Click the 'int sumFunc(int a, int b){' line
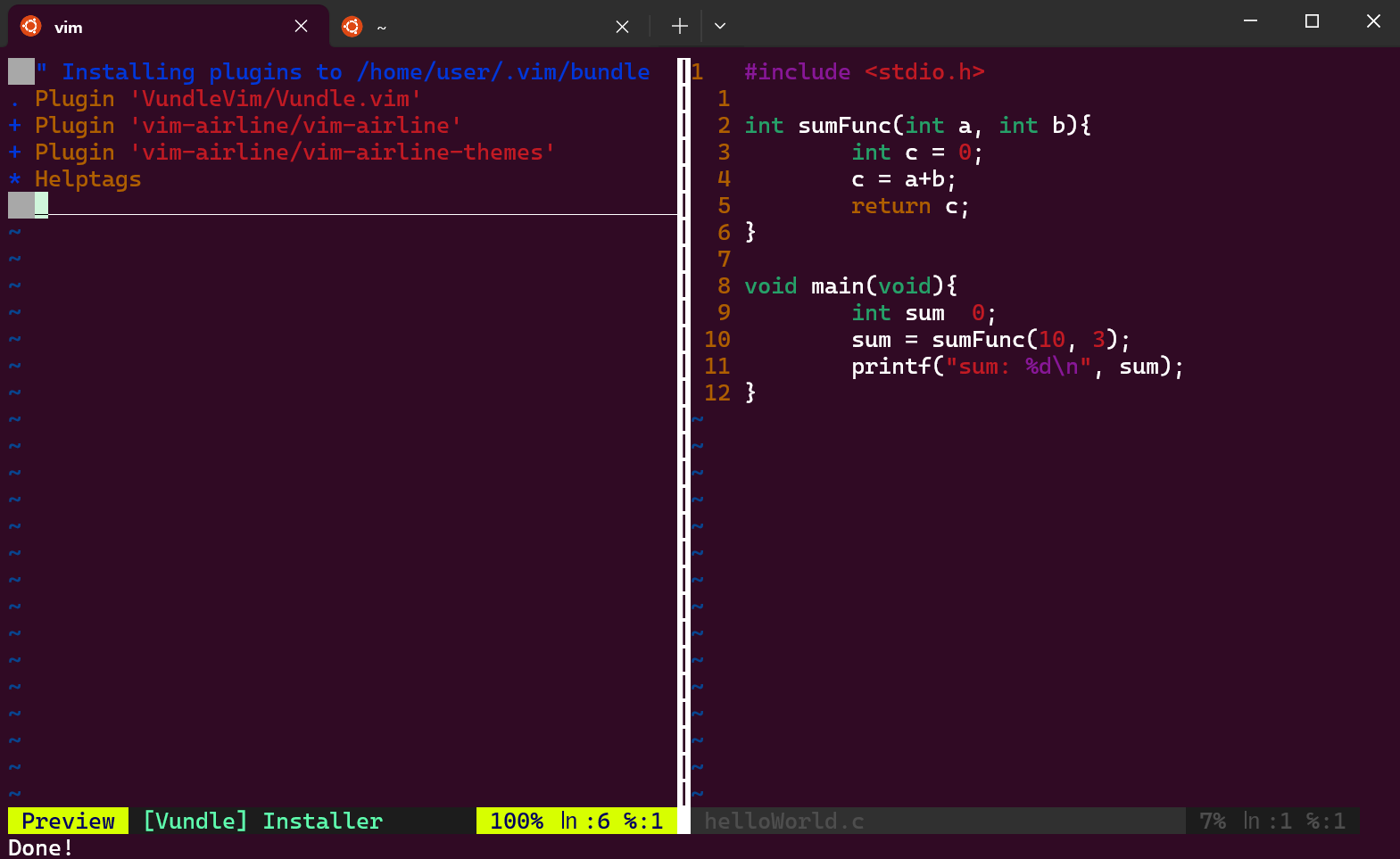Image resolution: width=1400 pixels, height=859 pixels. [918, 125]
